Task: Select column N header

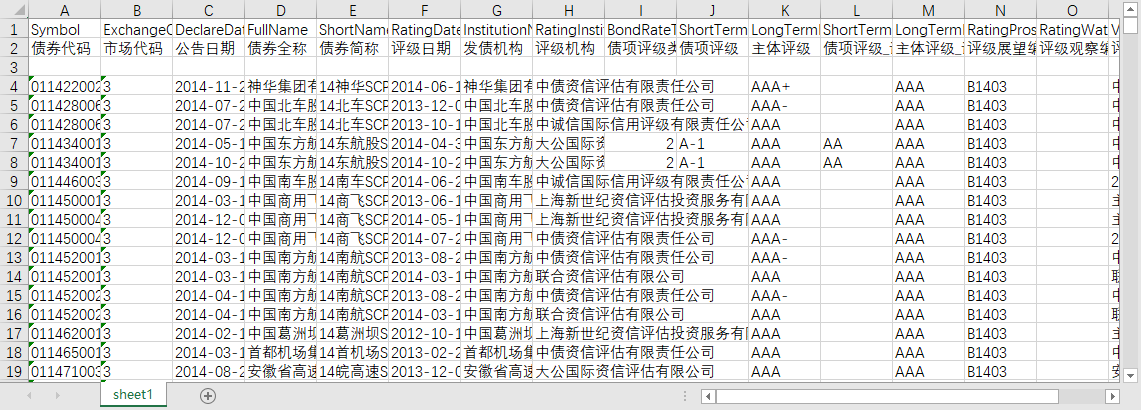Action: coord(1001,11)
